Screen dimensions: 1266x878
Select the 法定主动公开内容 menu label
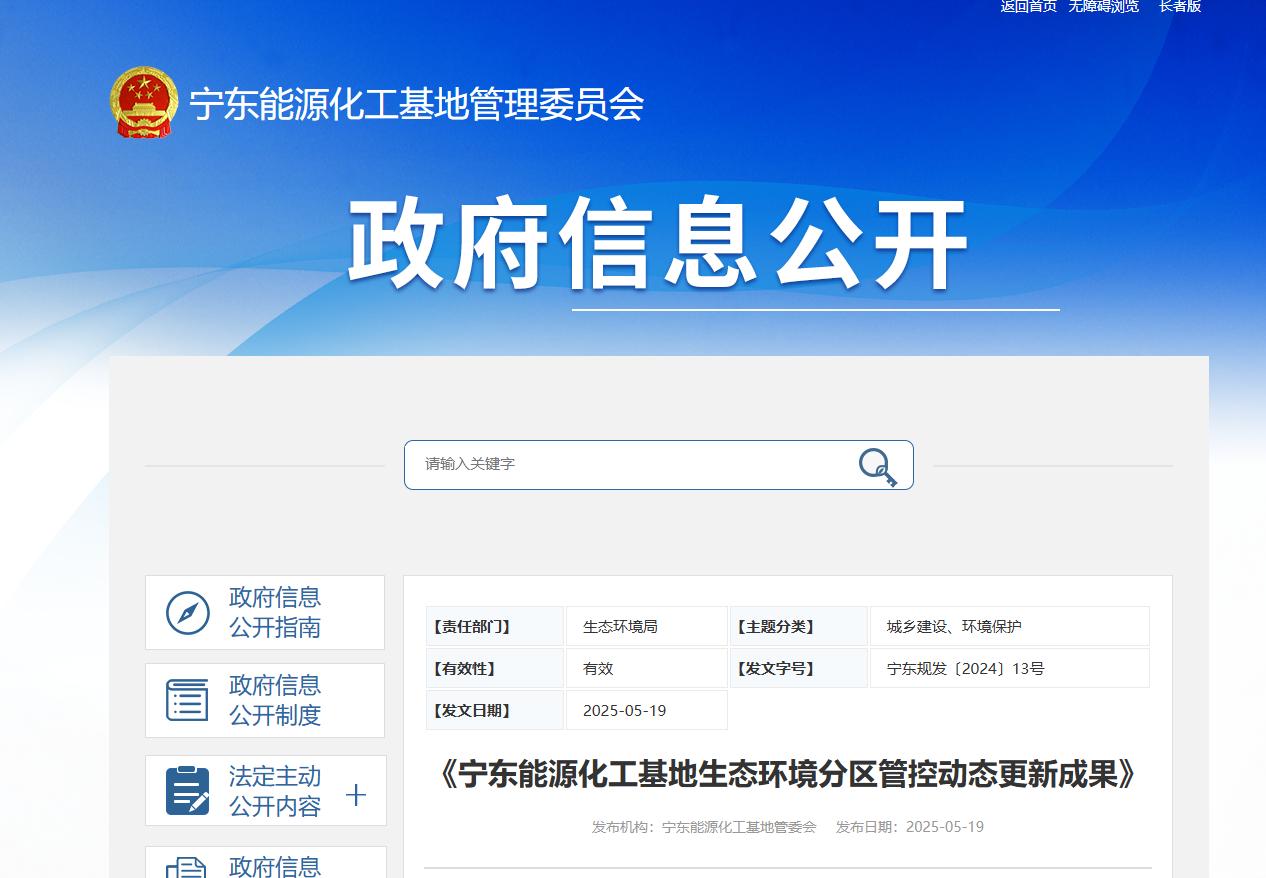pos(274,791)
